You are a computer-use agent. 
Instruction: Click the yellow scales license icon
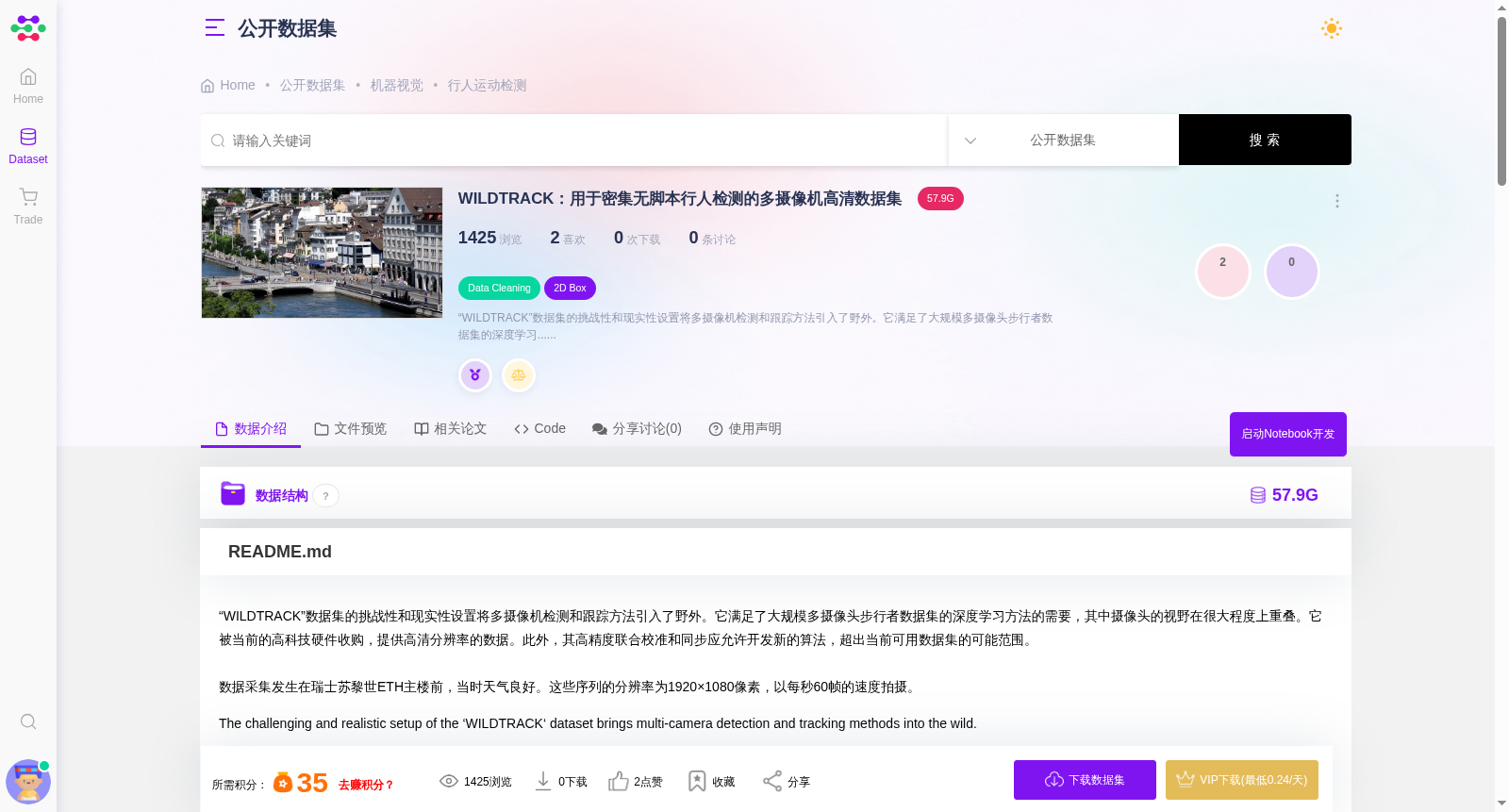[519, 375]
